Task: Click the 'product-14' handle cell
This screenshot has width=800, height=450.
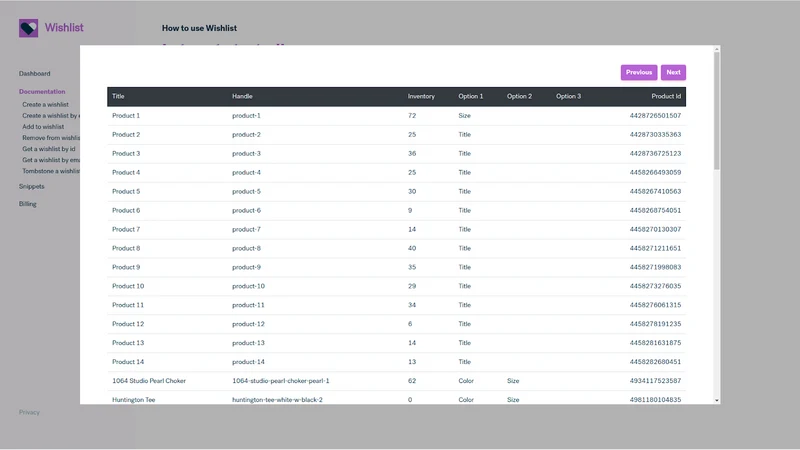Action: 248,362
